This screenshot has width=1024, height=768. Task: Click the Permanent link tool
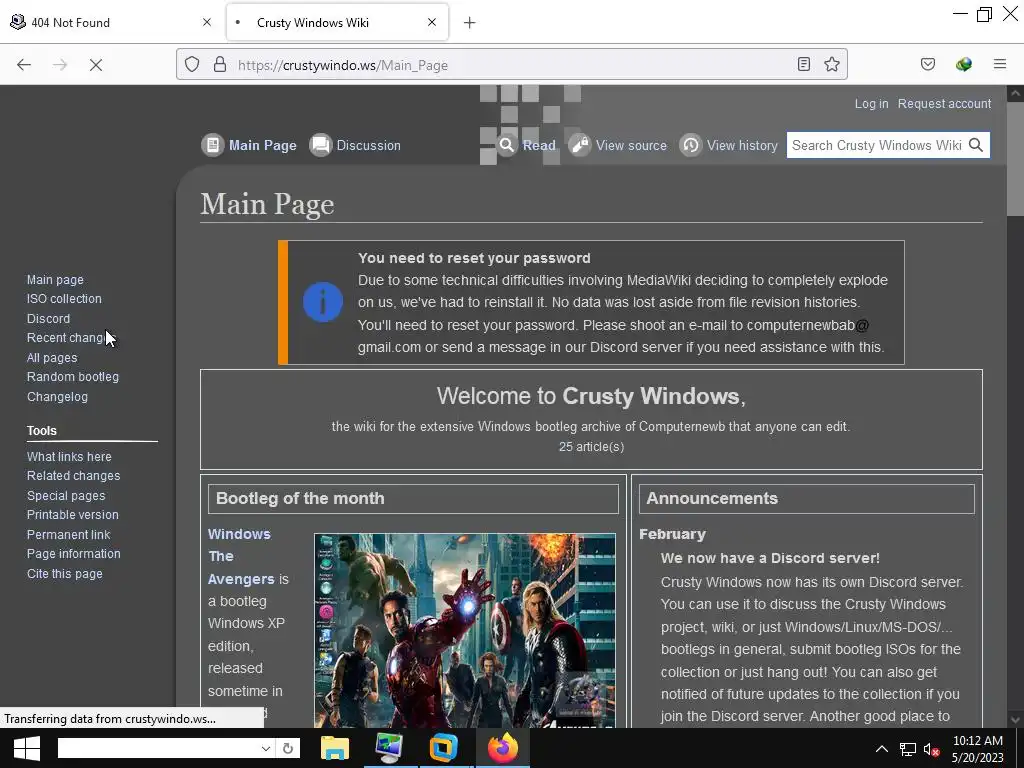[68, 535]
